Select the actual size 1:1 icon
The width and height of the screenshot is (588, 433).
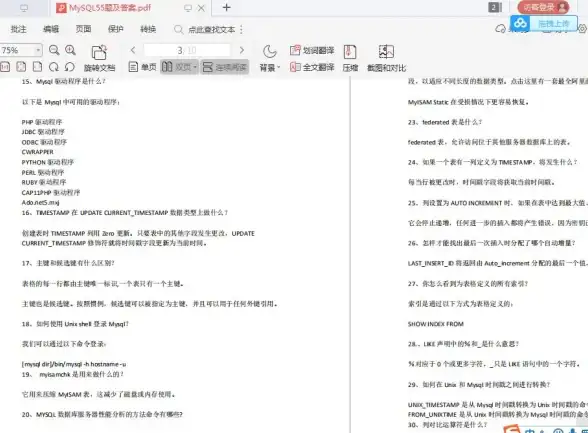[5, 67]
